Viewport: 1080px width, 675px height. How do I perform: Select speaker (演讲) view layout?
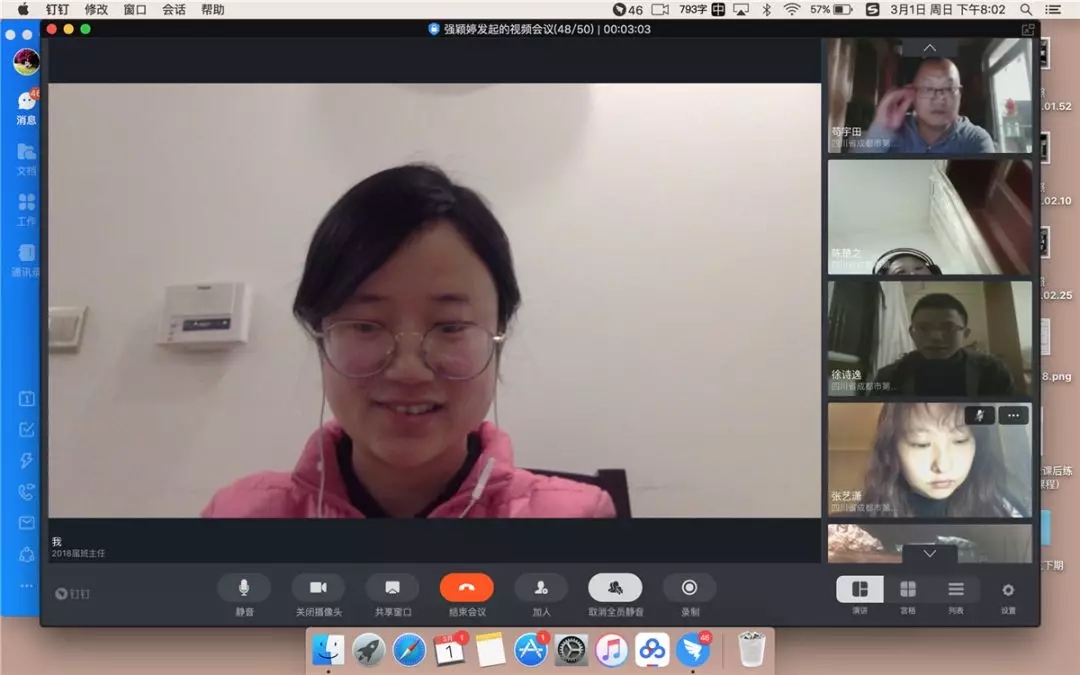pos(860,590)
